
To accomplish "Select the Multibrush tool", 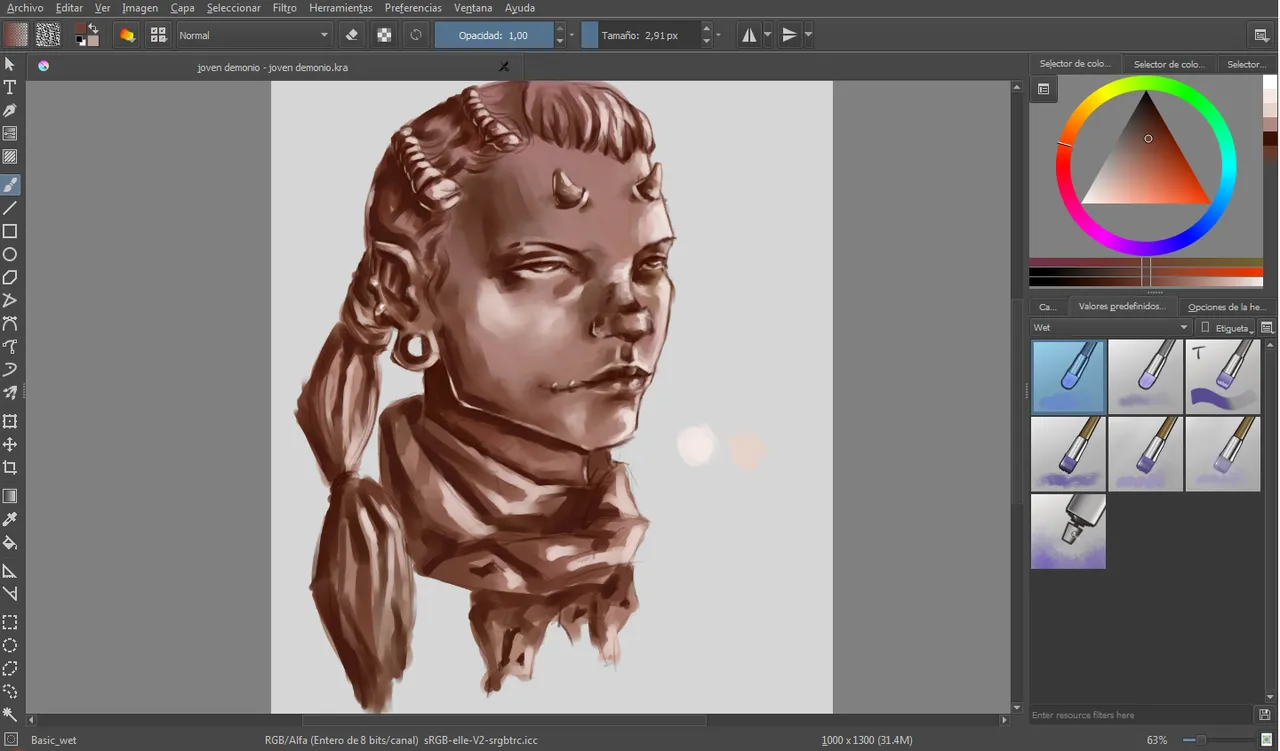I will [x=10, y=392].
